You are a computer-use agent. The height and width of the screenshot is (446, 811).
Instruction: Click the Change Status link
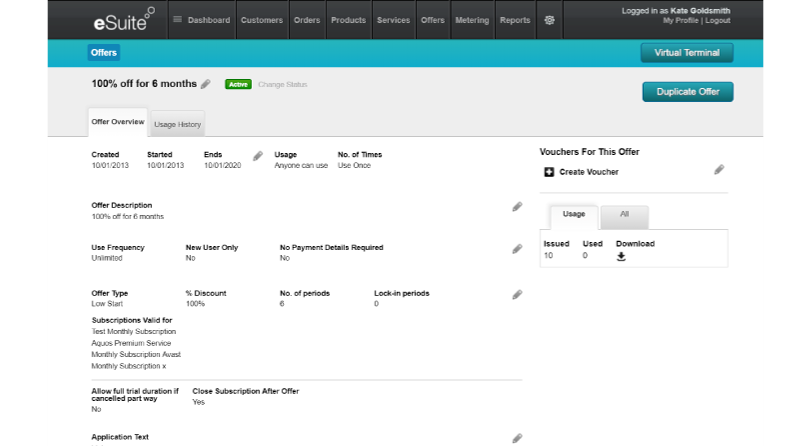(x=283, y=84)
